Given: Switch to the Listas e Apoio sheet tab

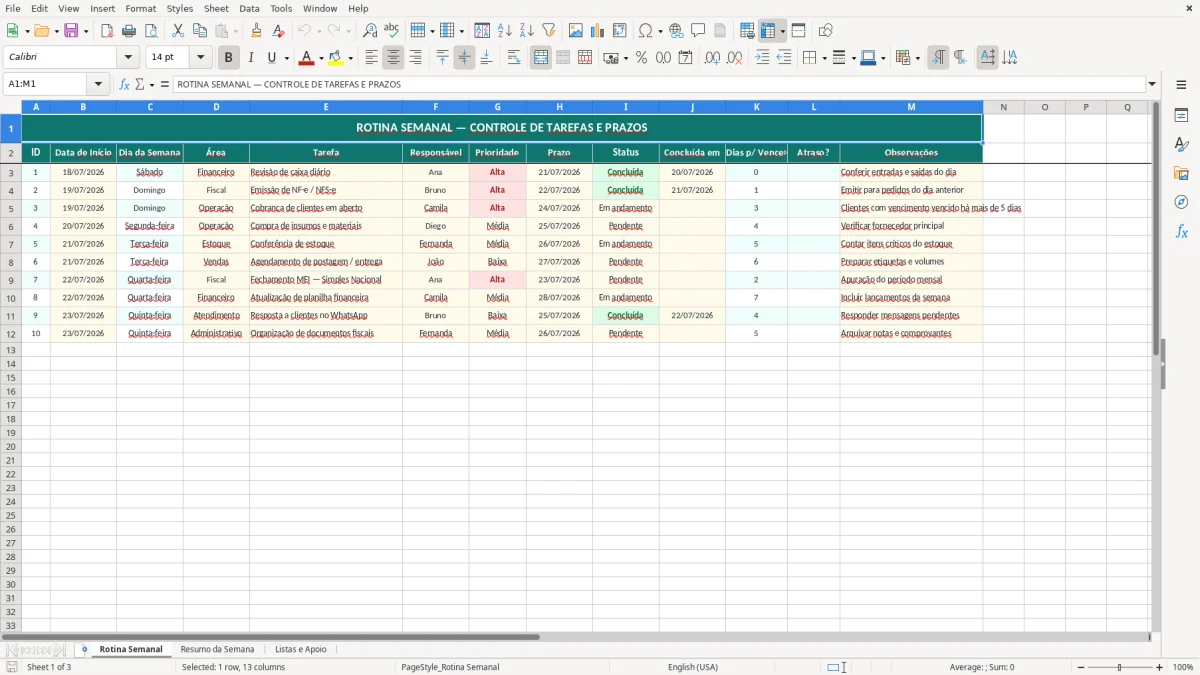Looking at the screenshot, I should click(300, 649).
